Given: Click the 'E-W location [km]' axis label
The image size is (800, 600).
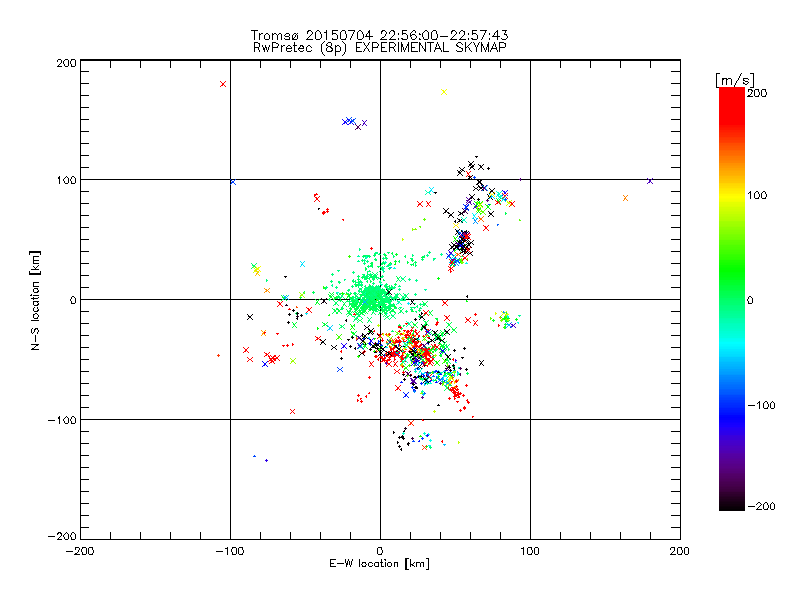Looking at the screenshot, I should [x=379, y=563].
